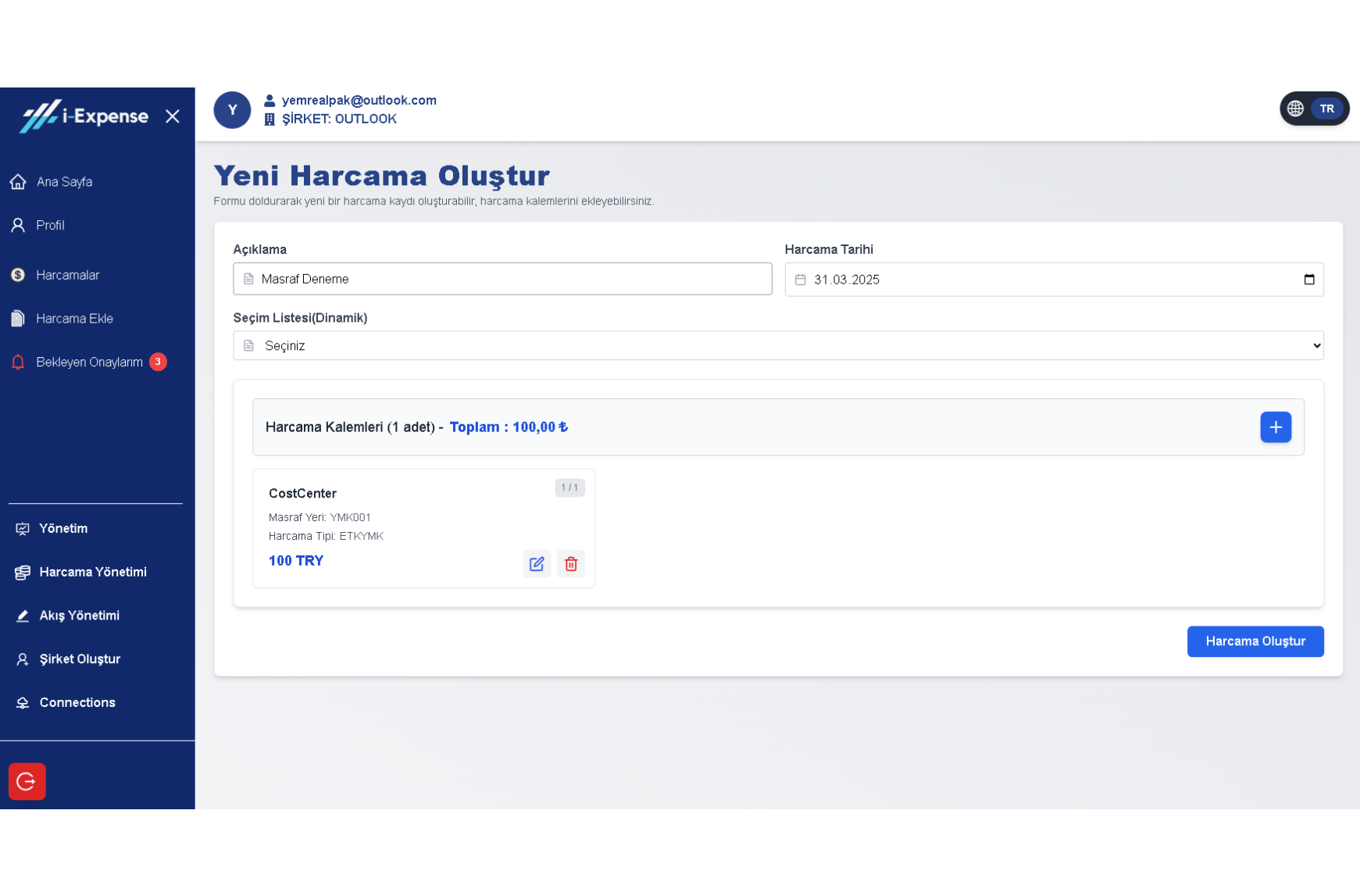This screenshot has height=896, width=1360.
Task: Open Bekleyen Onaylarım notifications
Action: coord(89,362)
